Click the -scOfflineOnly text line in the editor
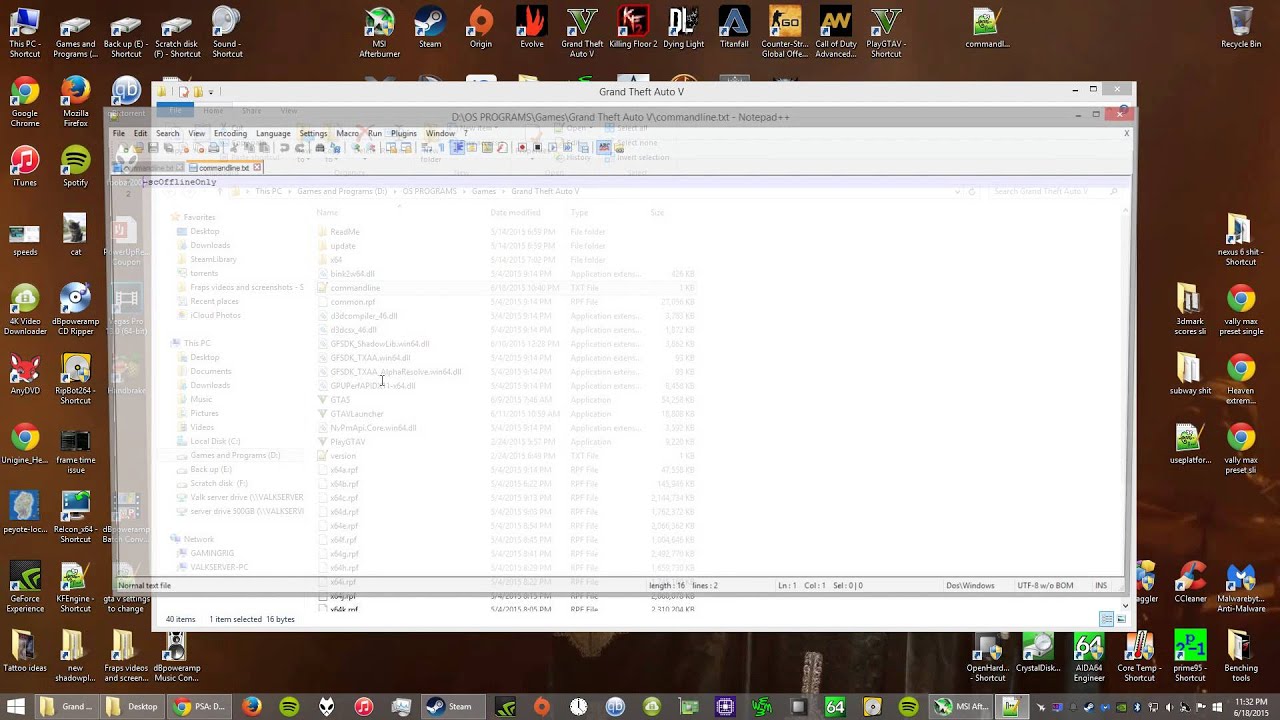 [x=180, y=182]
